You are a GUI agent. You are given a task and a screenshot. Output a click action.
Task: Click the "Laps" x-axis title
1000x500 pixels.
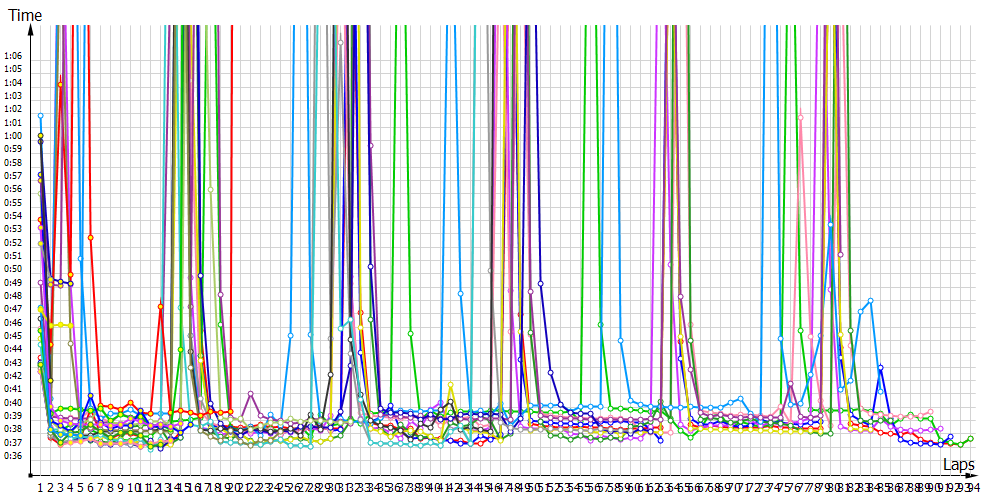tap(958, 465)
